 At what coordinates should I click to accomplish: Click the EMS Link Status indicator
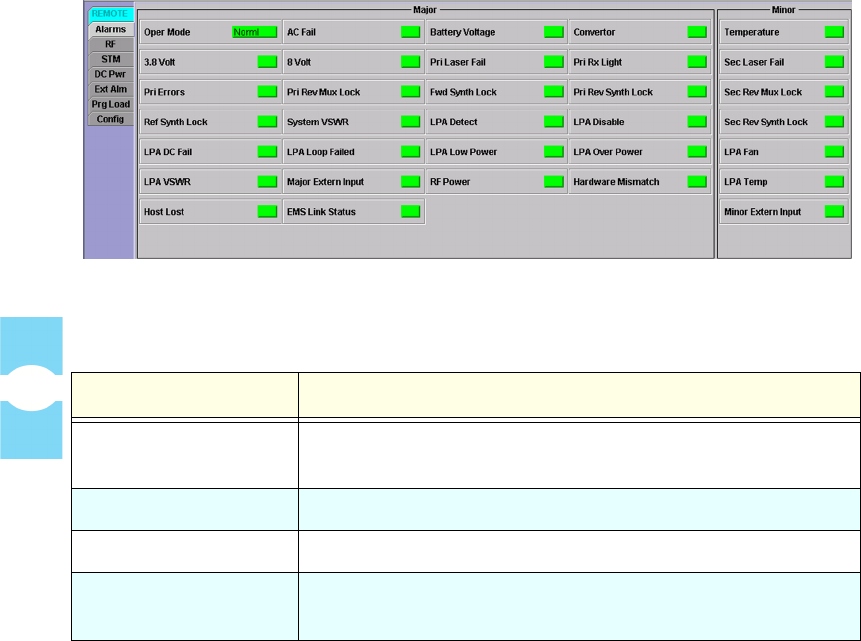[410, 211]
